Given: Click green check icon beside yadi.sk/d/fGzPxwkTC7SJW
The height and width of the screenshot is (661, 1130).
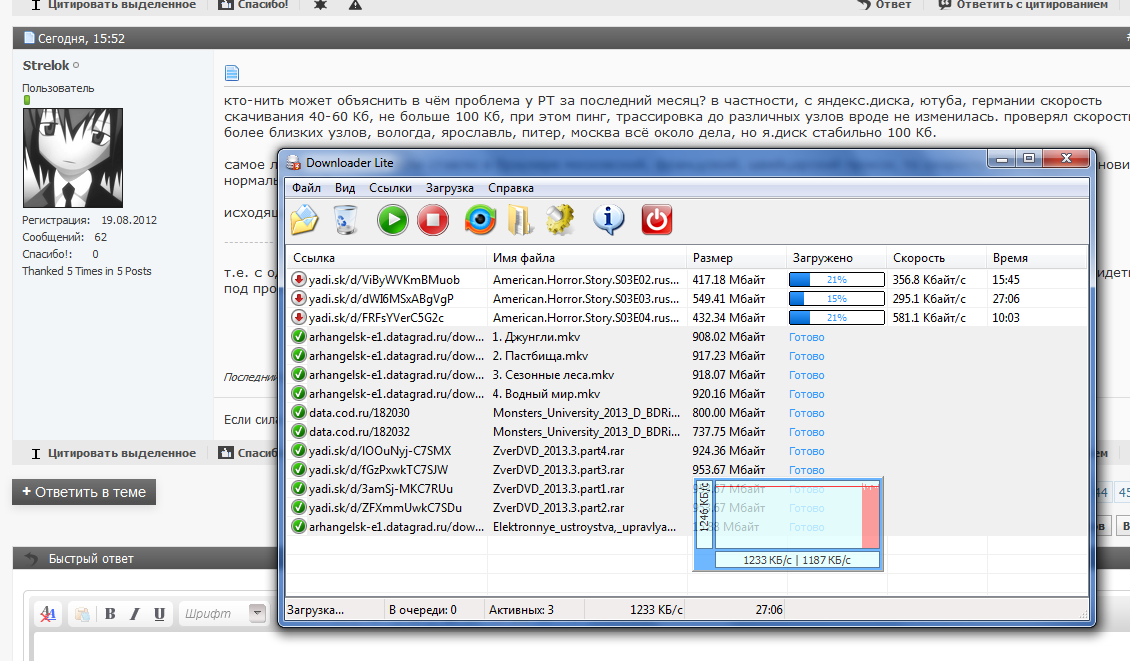Looking at the screenshot, I should [298, 469].
